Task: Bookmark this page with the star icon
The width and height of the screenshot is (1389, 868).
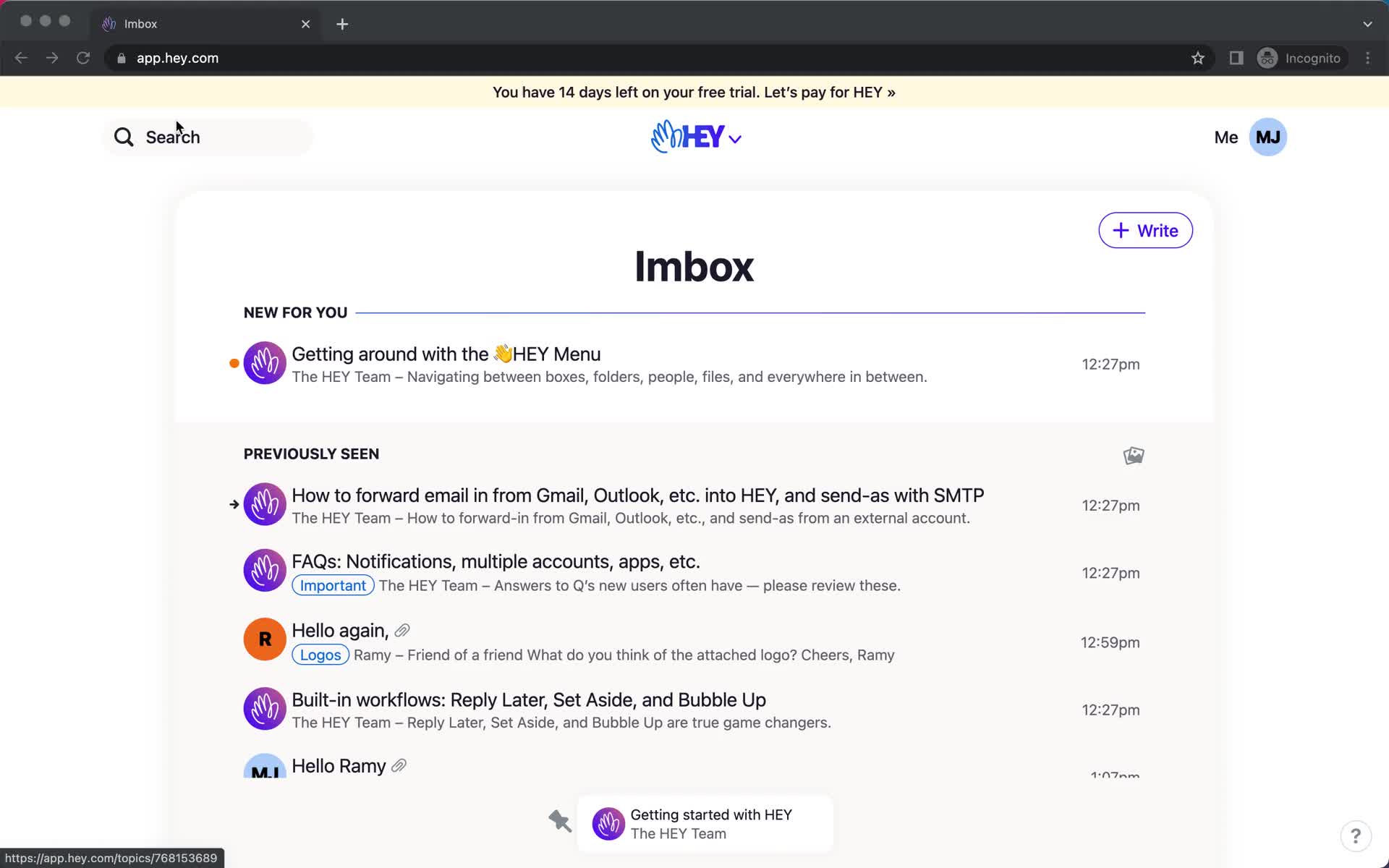Action: pyautogui.click(x=1198, y=59)
